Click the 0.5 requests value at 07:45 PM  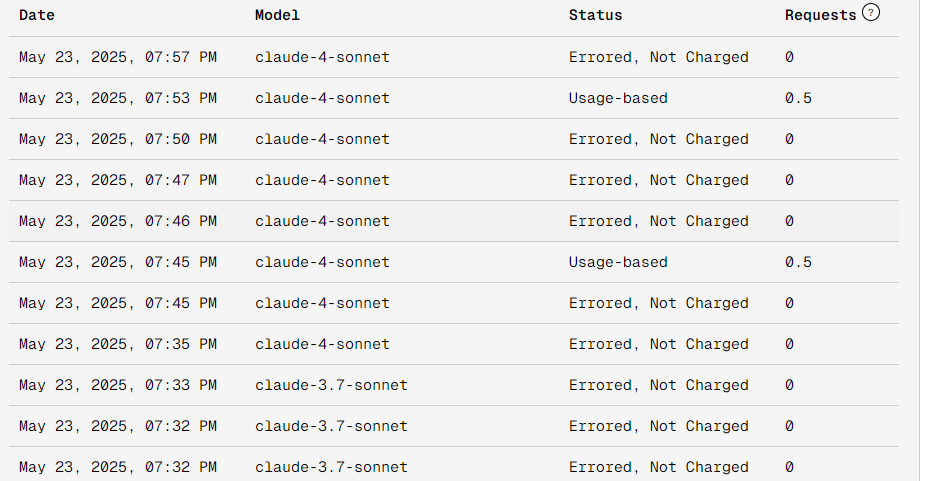tap(798, 262)
